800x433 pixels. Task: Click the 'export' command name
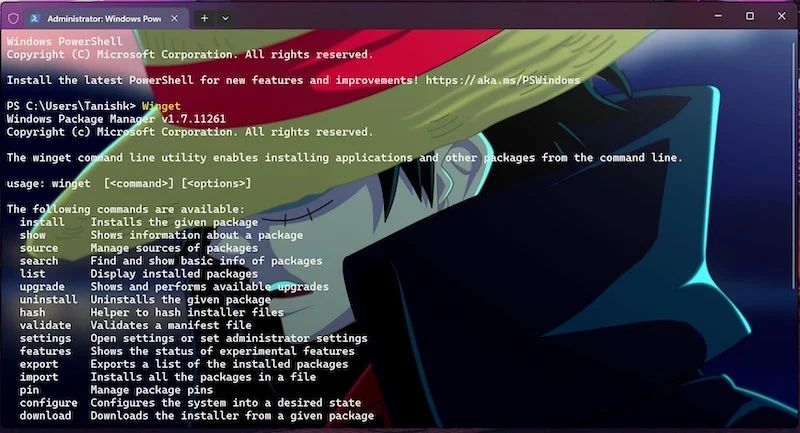(39, 364)
